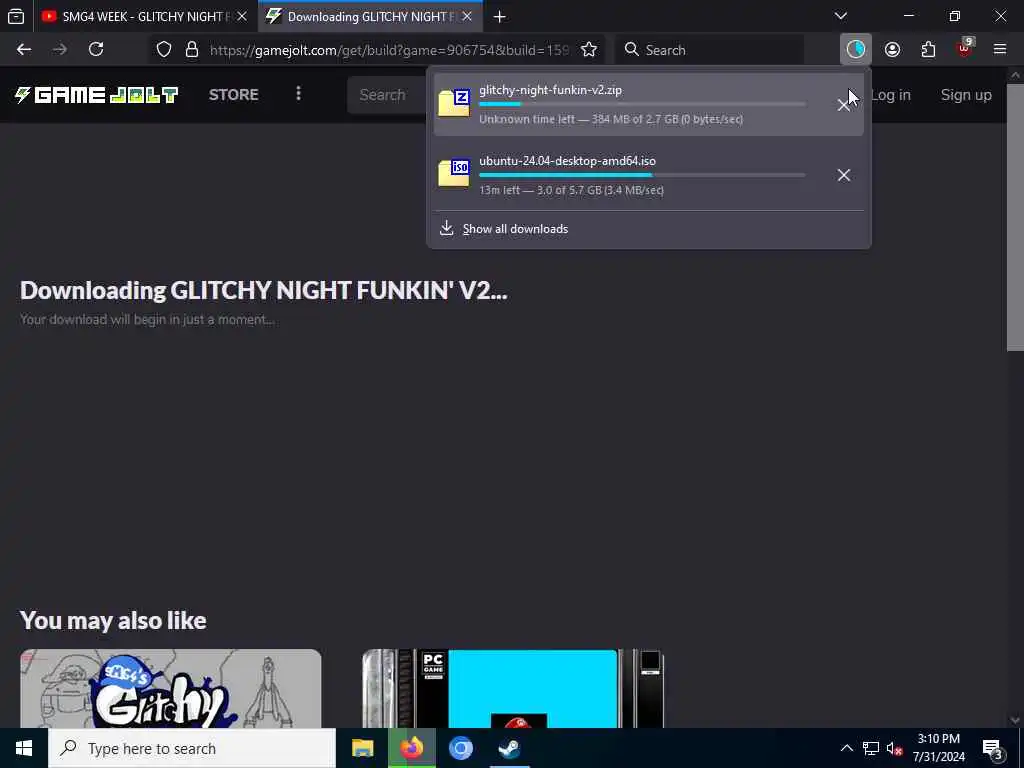The width and height of the screenshot is (1024, 768).
Task: Open Firefox account icon
Action: click(892, 50)
